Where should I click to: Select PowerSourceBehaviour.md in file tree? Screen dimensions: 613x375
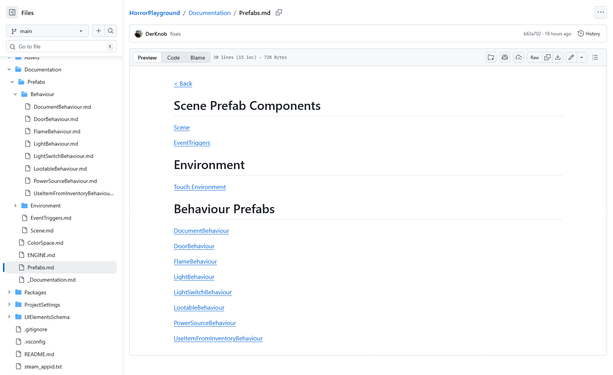click(x=65, y=181)
